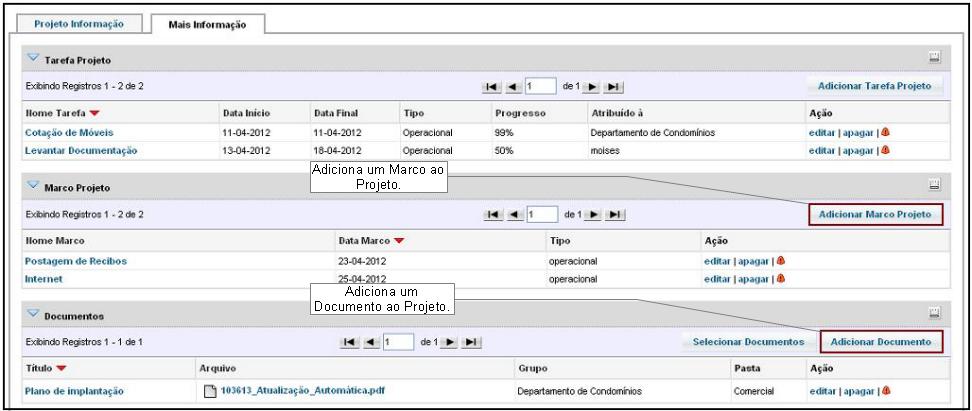Image resolution: width=972 pixels, height=411 pixels.
Task: Click panel icon at right of Documentos header
Action: pos(935,314)
